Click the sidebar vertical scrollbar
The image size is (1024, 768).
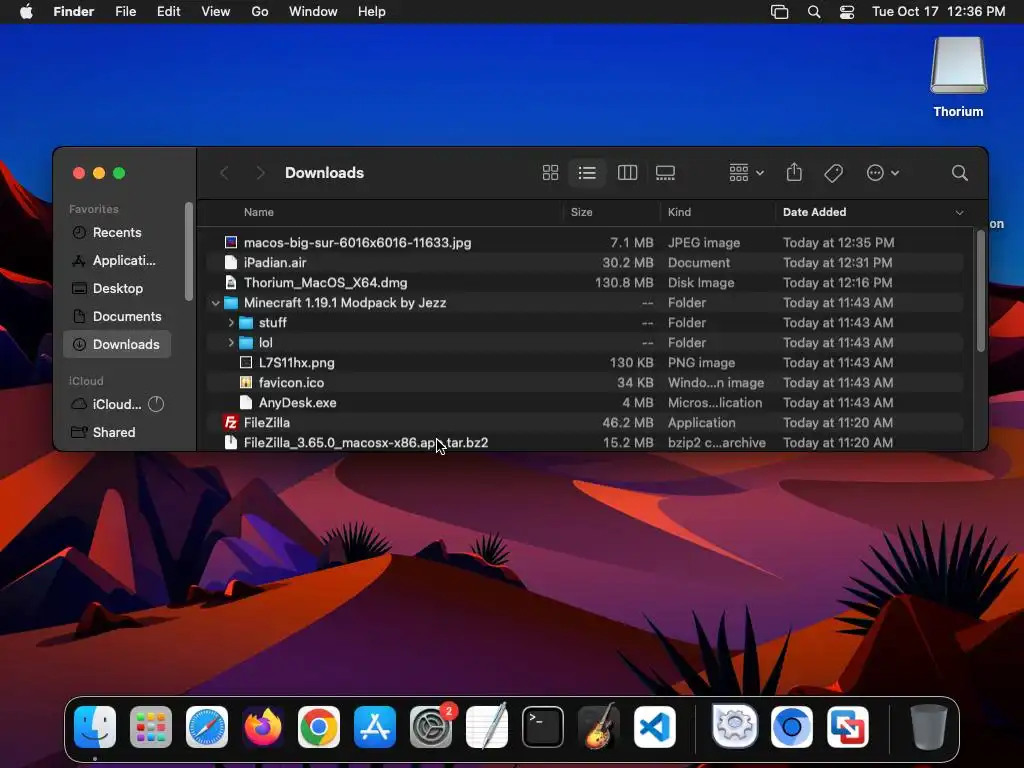189,251
